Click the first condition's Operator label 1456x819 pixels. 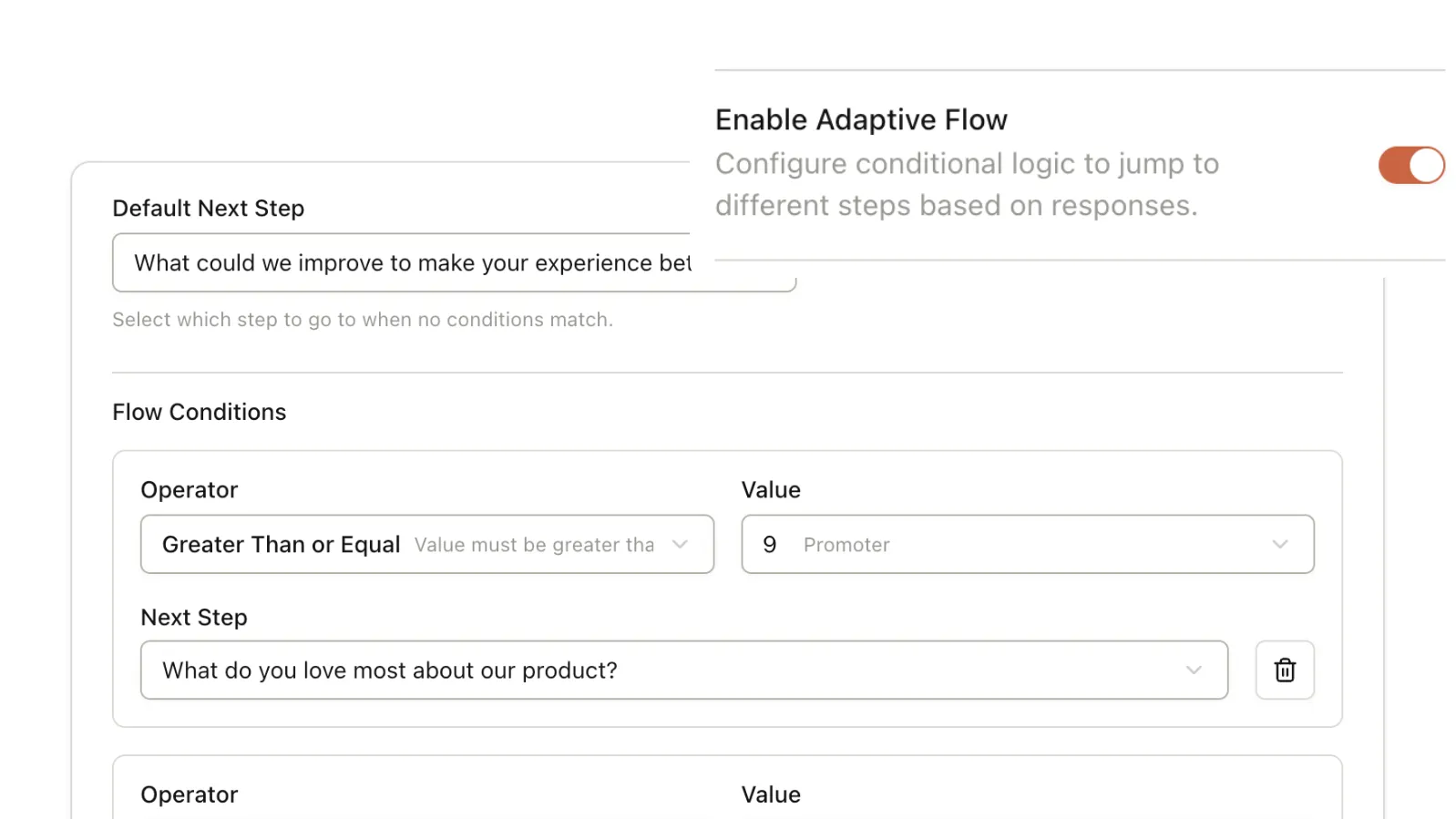[189, 489]
